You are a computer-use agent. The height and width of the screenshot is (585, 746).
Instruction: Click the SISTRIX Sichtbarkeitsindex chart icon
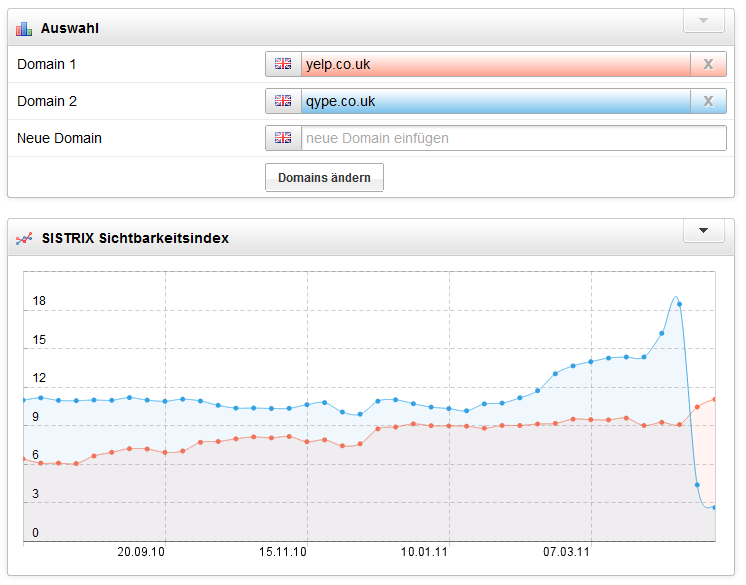tap(24, 238)
